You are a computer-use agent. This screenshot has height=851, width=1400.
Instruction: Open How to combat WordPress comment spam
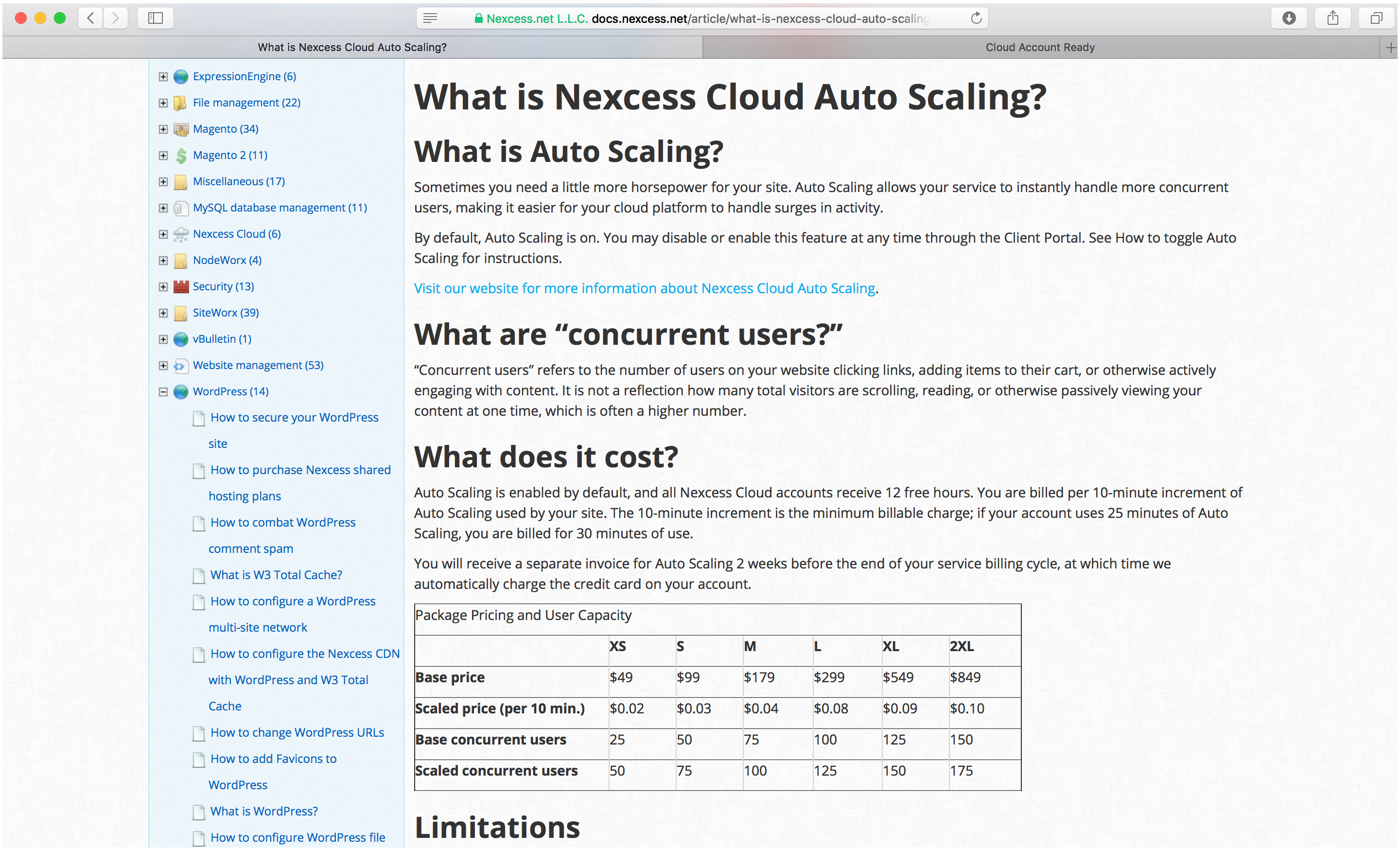coord(282,535)
